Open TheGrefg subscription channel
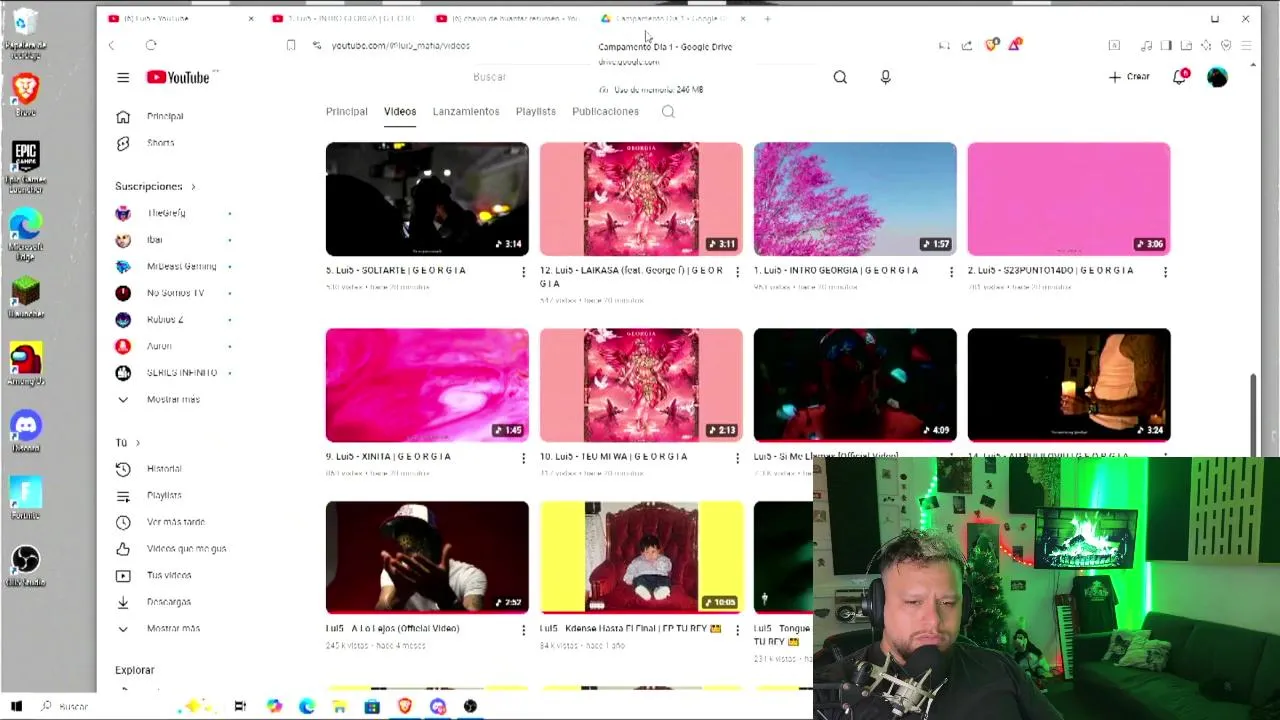Viewport: 1280px width, 720px height. pyautogui.click(x=166, y=213)
